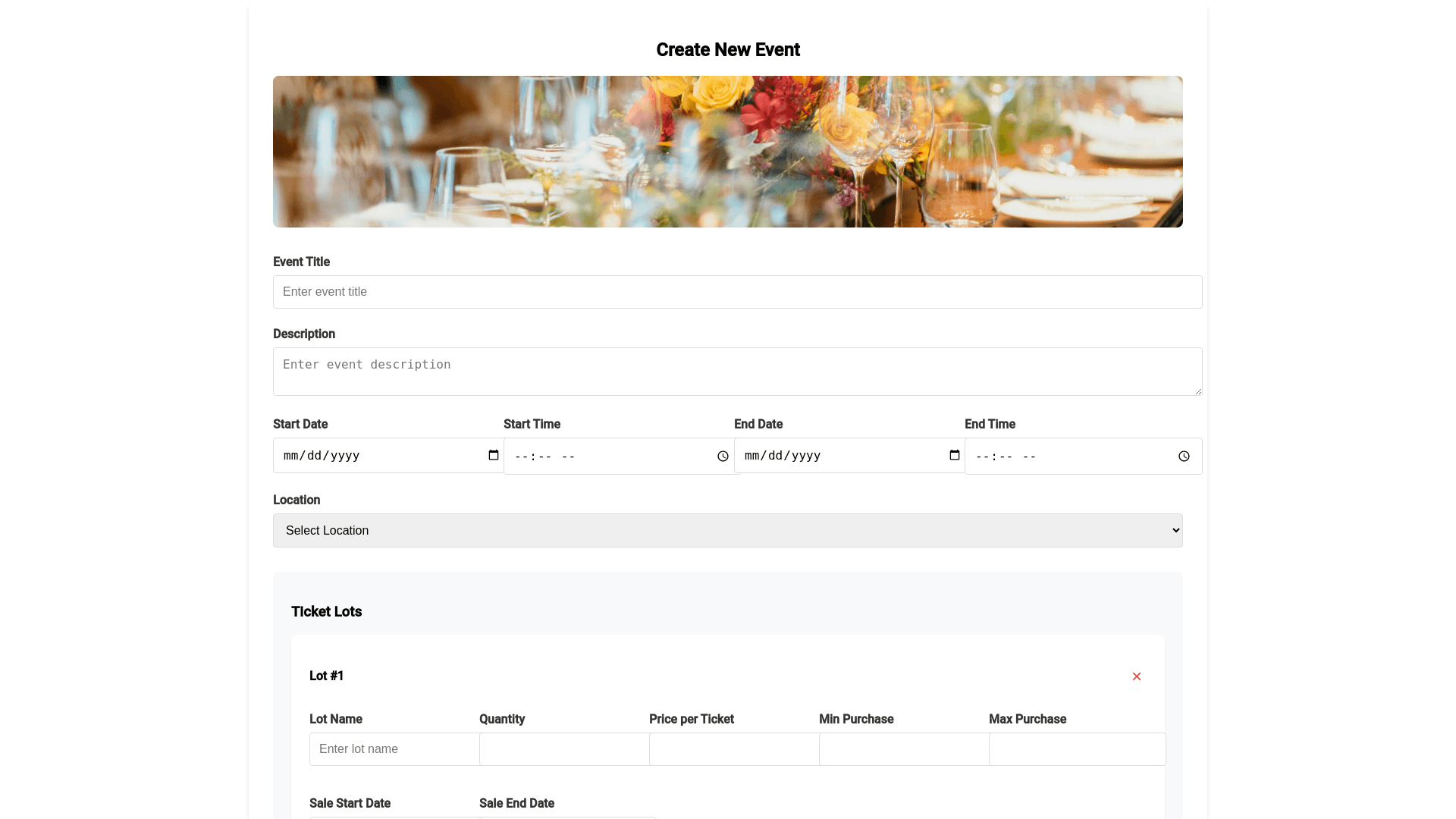Click the Ticket Lots section heading
The image size is (1456, 819).
(x=326, y=612)
